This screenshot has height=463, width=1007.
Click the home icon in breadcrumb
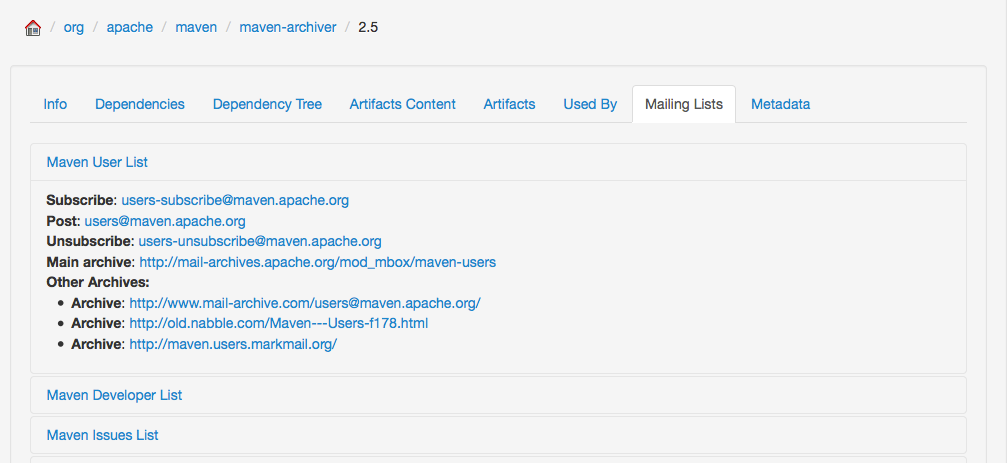(32, 28)
